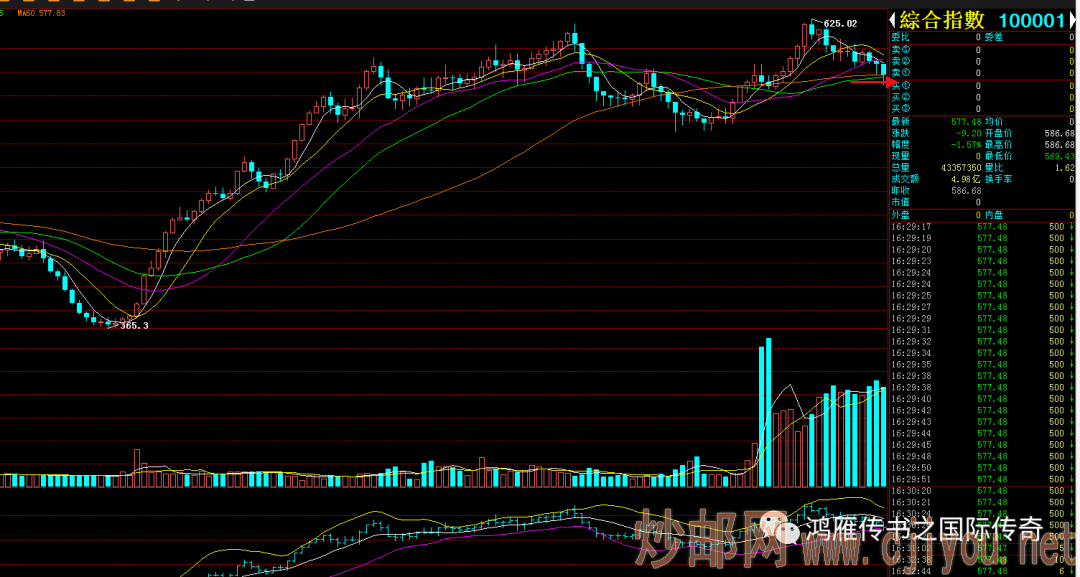This screenshot has width=1080, height=577.
Task: Click the left arrow beside 綜合指數 title
Action: [x=893, y=20]
